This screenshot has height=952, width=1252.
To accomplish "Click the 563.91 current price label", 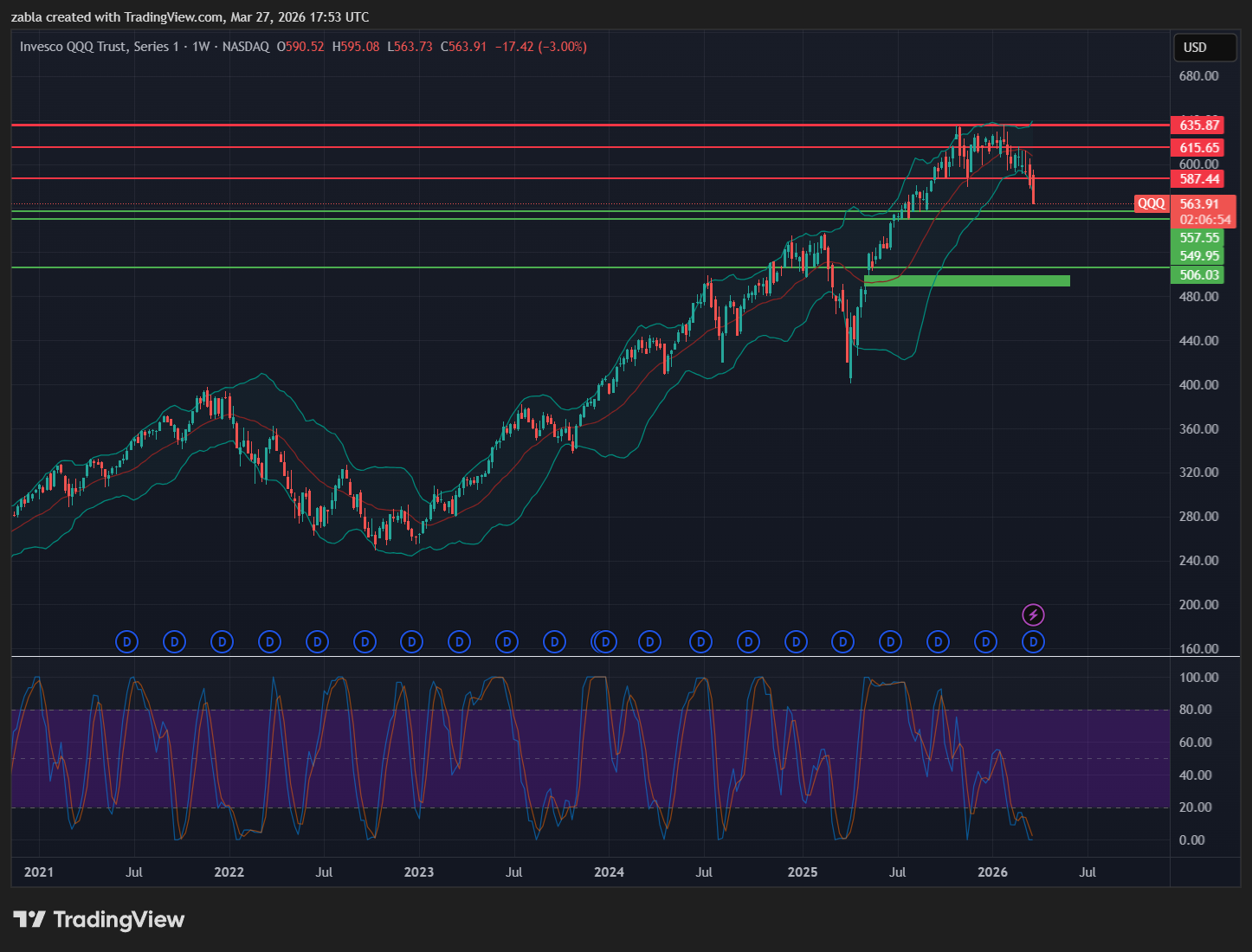I will coord(1200,204).
